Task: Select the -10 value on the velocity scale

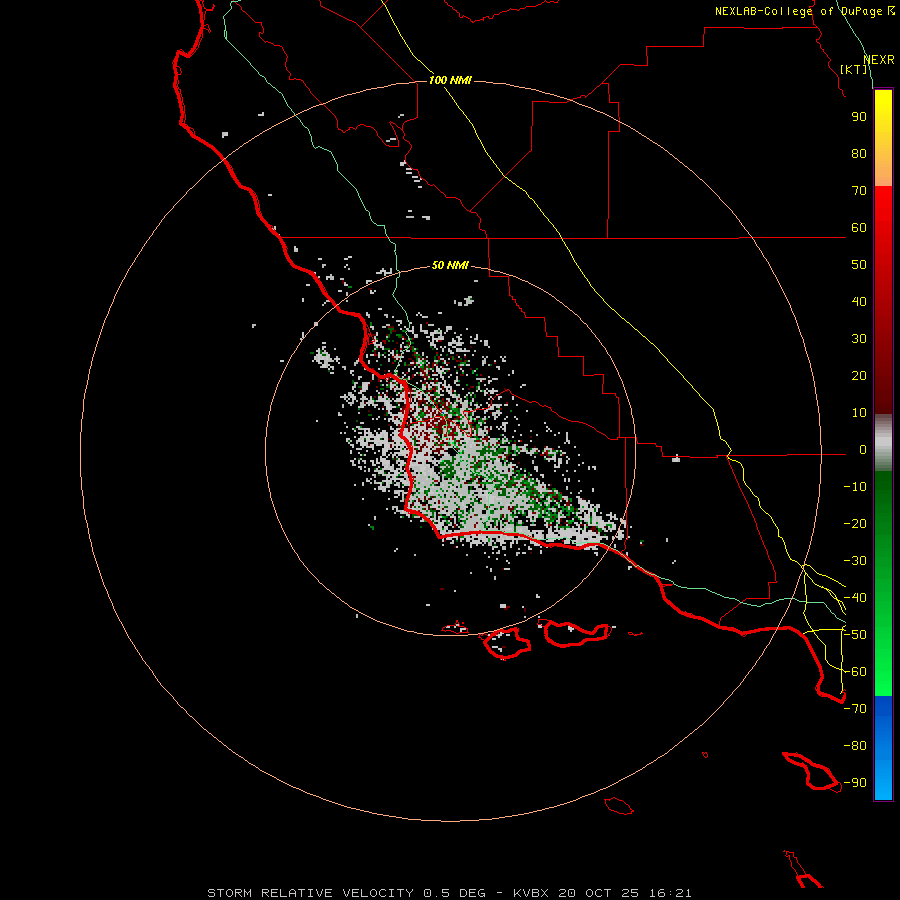Action: point(855,487)
